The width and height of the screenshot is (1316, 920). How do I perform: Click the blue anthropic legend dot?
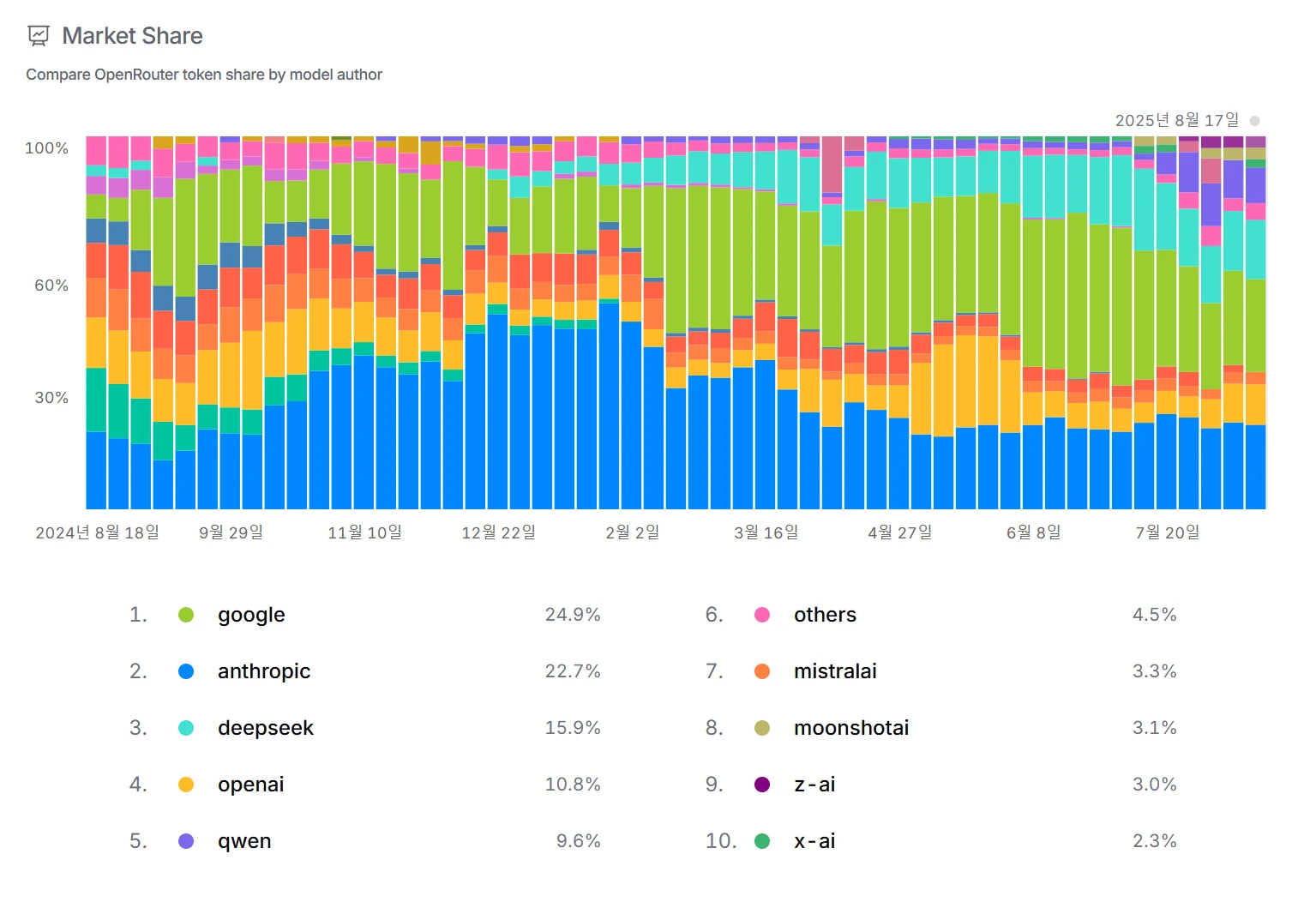tap(186, 671)
